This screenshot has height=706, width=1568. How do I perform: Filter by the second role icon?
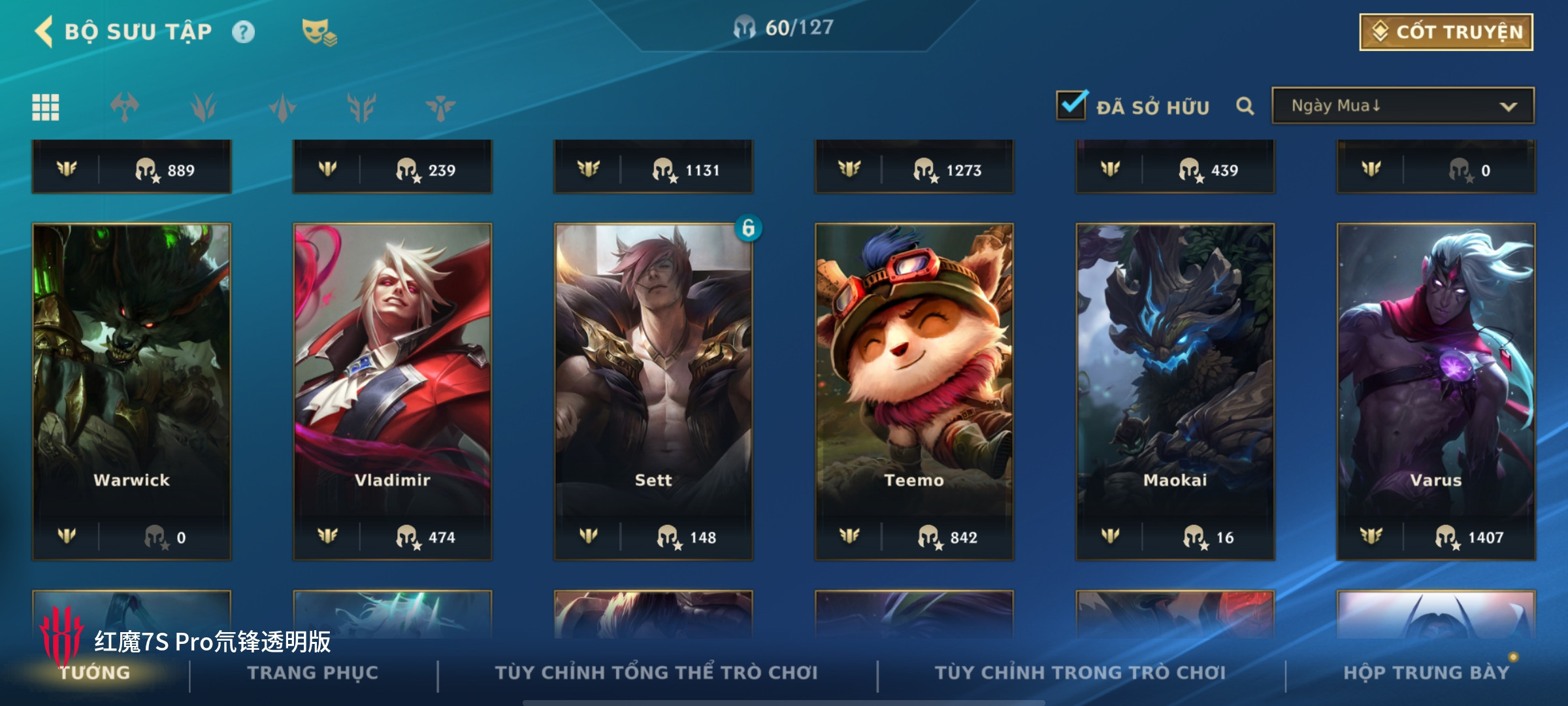click(x=204, y=107)
